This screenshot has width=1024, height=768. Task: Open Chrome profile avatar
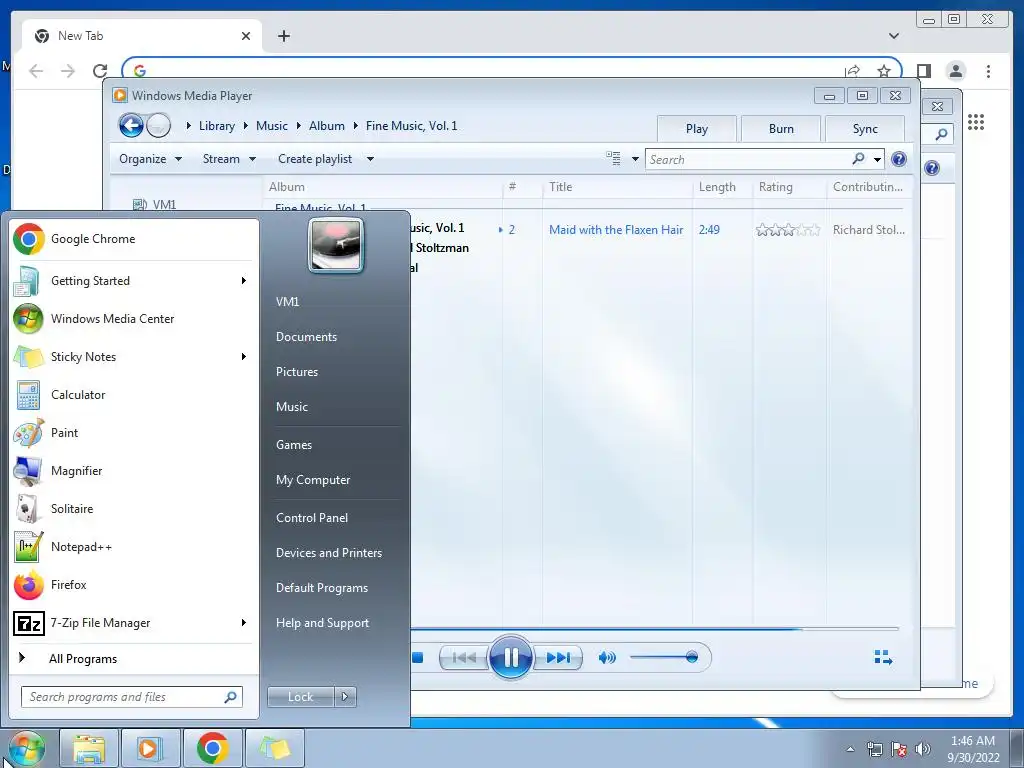[x=955, y=71]
